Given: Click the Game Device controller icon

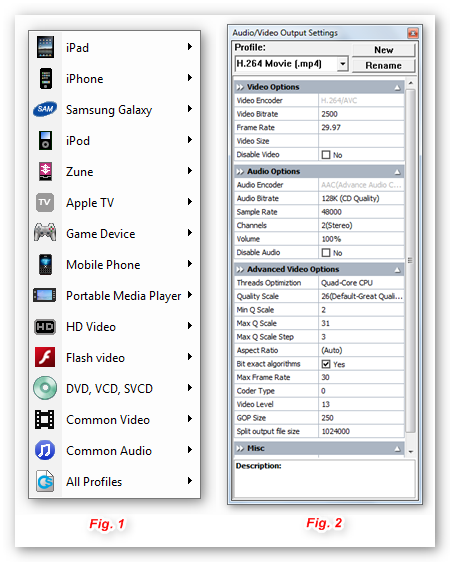Looking at the screenshot, I should [x=45, y=232].
